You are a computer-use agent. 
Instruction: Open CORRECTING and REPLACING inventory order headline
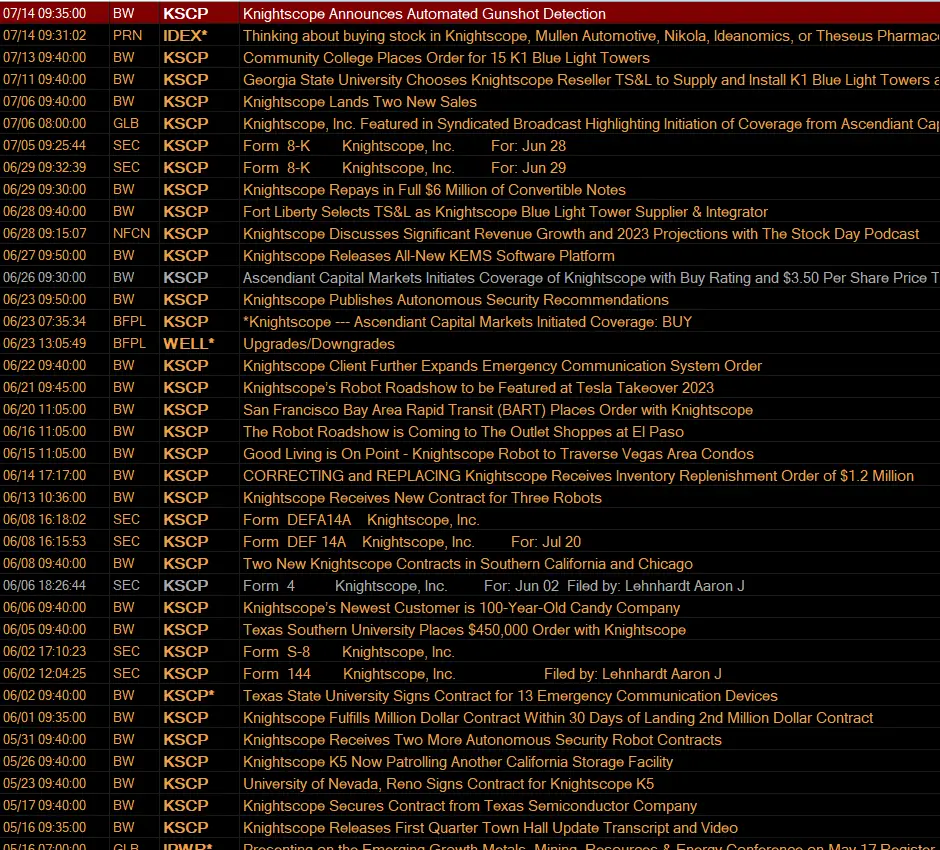coord(578,476)
